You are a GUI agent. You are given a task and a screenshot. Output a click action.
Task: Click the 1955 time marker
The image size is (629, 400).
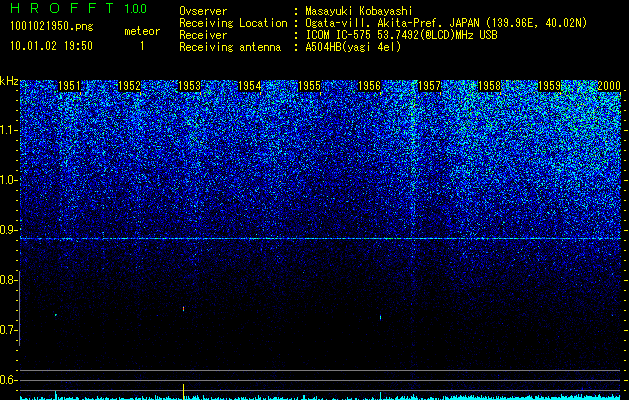click(310, 86)
